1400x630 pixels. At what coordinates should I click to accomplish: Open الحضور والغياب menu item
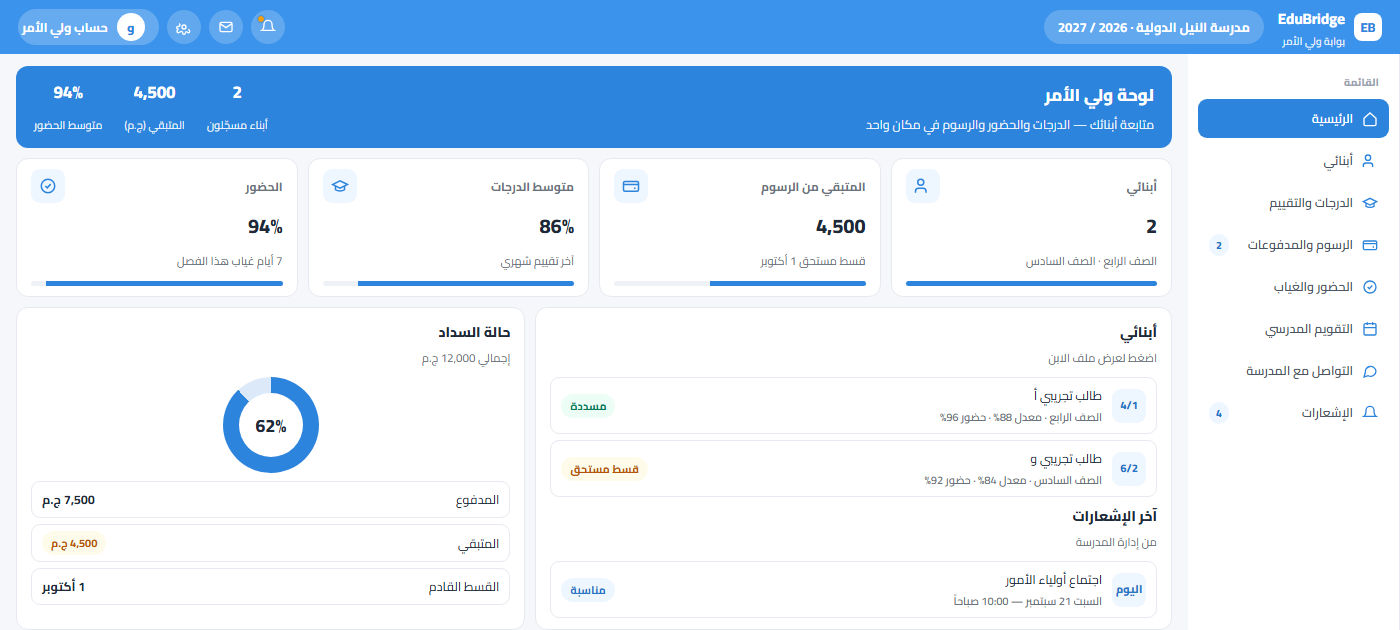[1293, 287]
